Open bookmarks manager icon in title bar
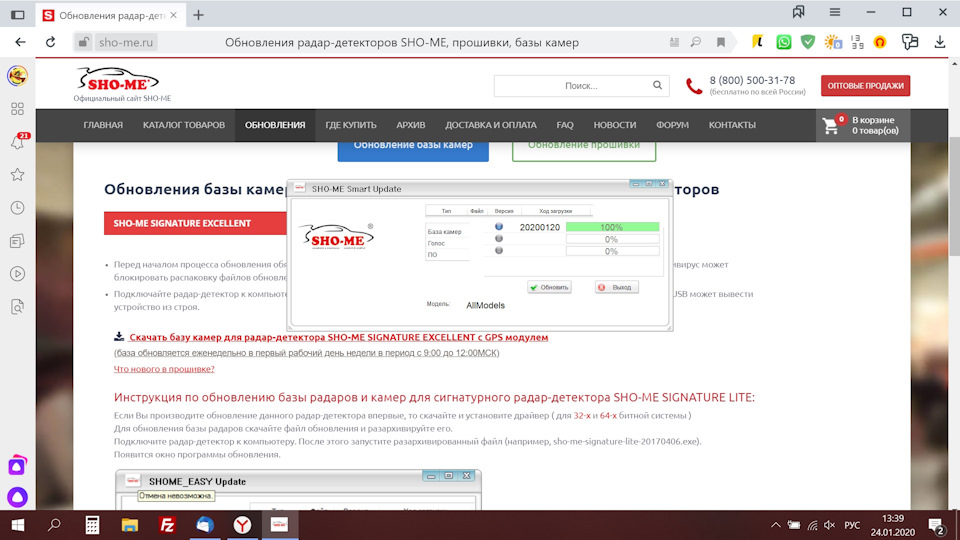This screenshot has height=540, width=960. tap(798, 12)
